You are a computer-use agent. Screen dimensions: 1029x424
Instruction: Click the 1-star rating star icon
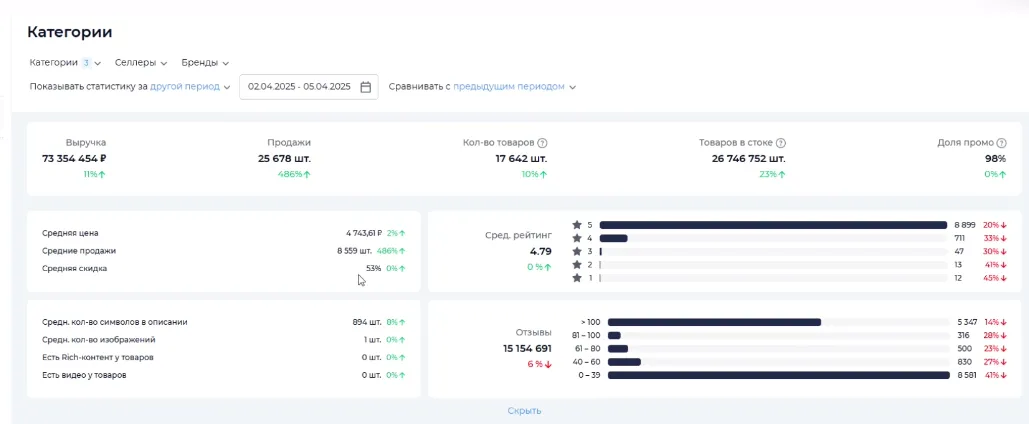pos(576,278)
